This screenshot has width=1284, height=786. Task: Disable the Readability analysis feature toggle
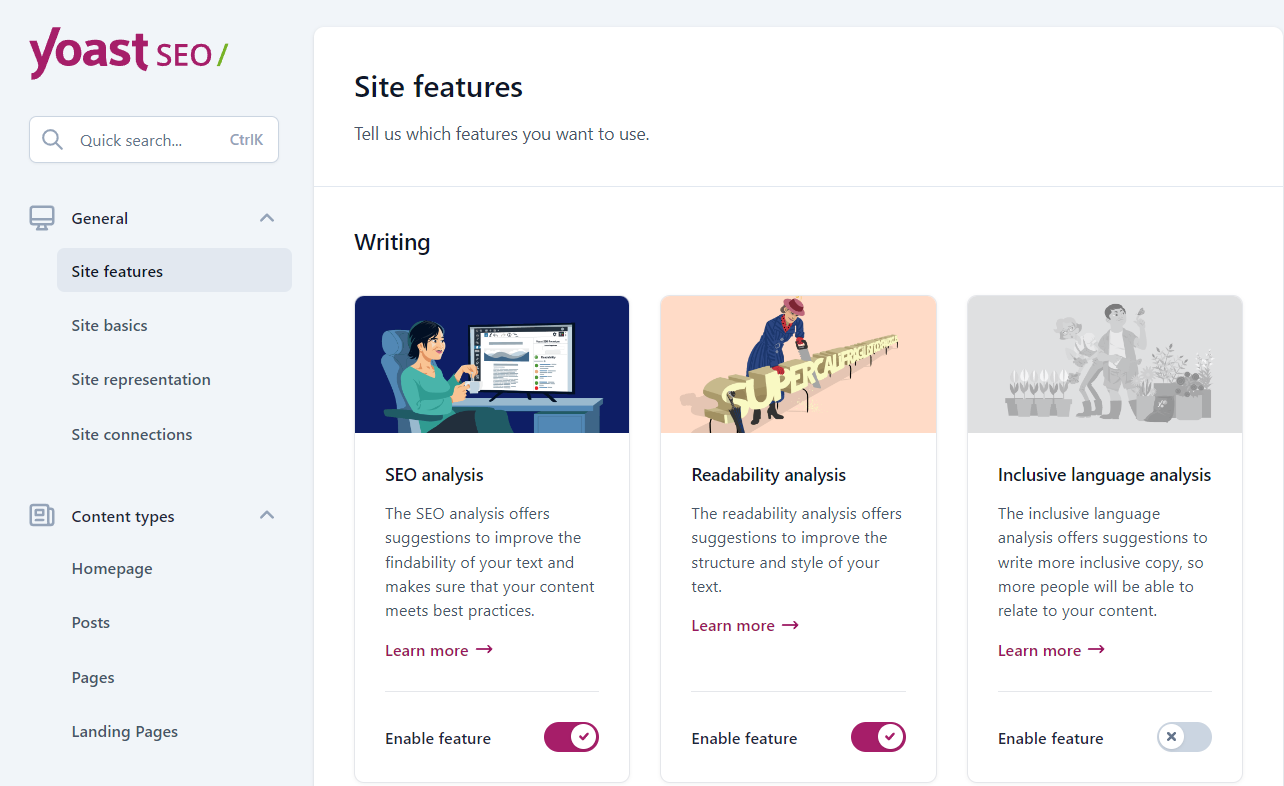(878, 737)
